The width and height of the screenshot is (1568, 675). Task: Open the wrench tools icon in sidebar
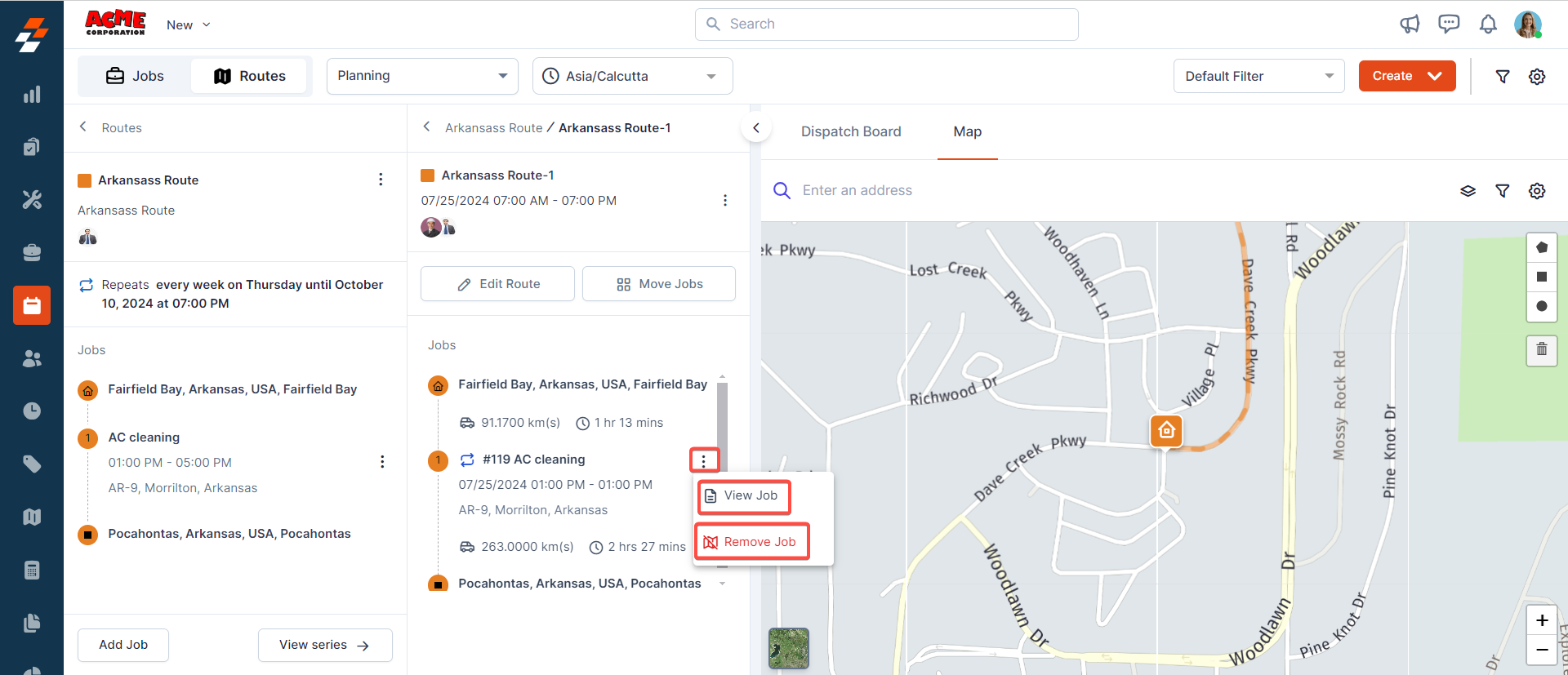pos(32,199)
